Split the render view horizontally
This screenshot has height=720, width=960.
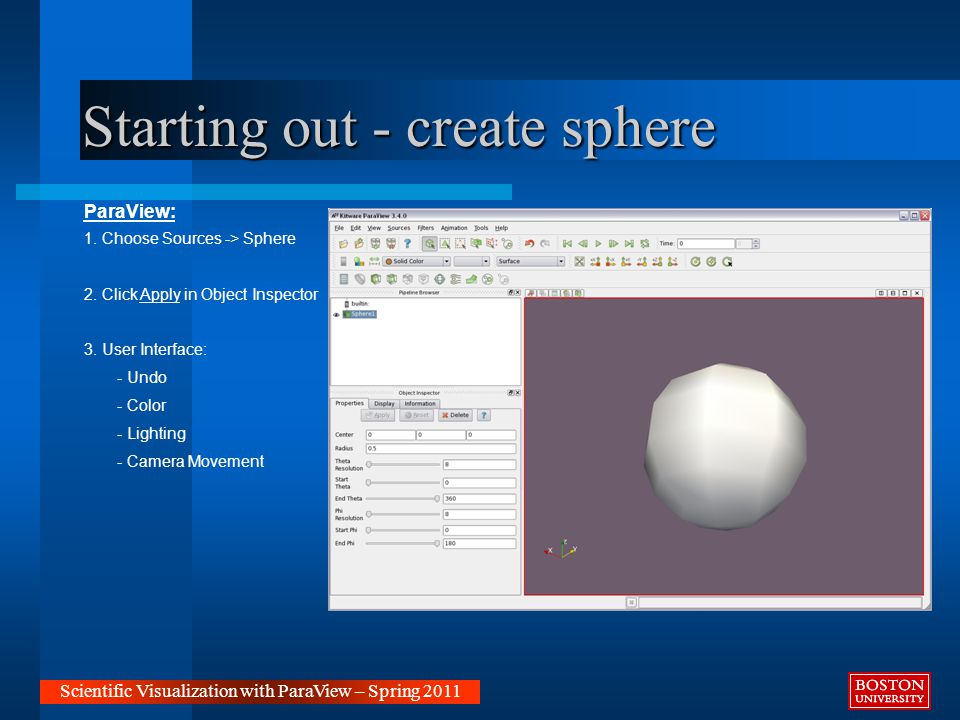click(x=882, y=293)
